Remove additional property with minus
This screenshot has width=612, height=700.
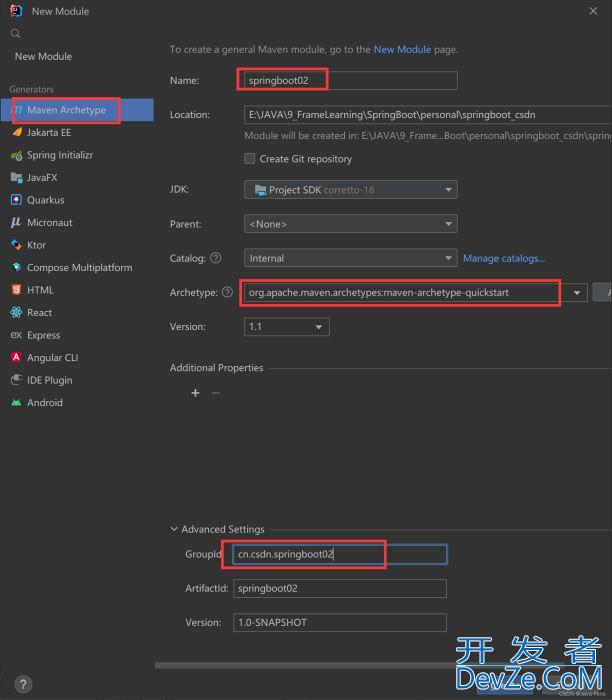coord(216,393)
